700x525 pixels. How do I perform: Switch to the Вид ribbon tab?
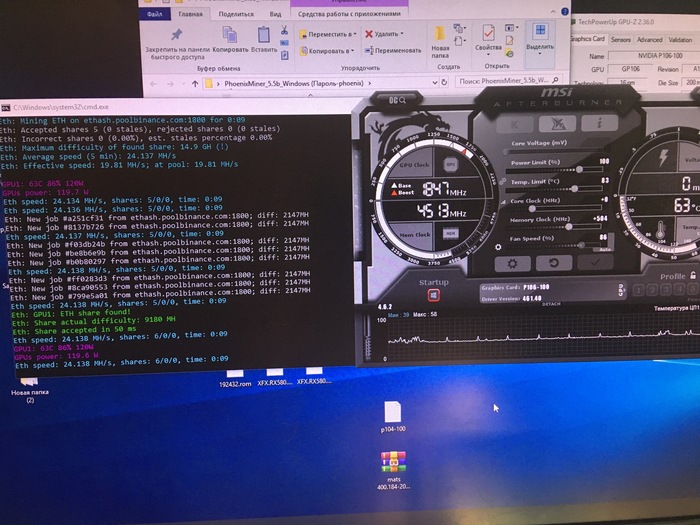(275, 14)
